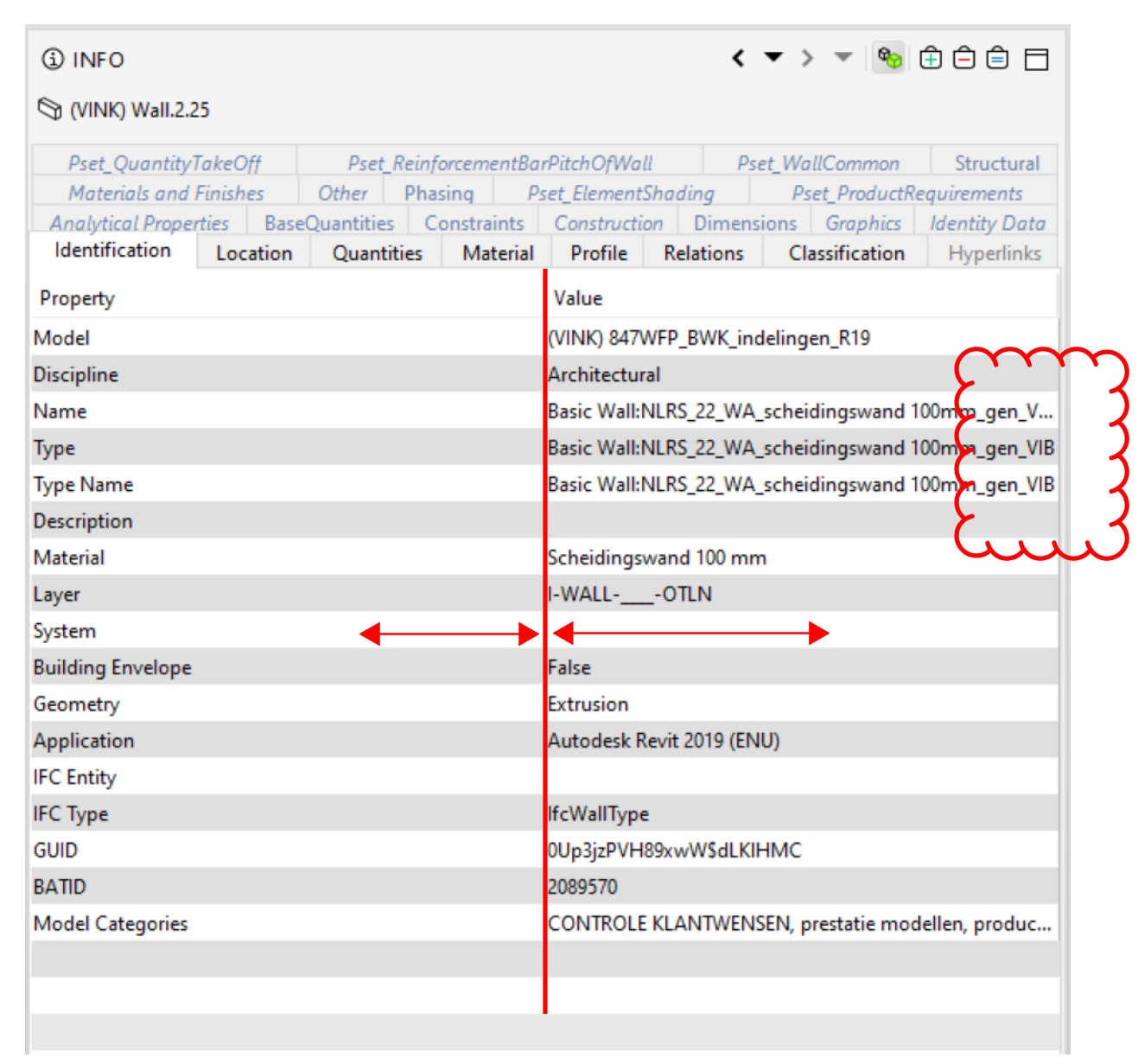The image size is (1138, 1064).
Task: Click the INFO circle icon in header
Action: (x=53, y=60)
